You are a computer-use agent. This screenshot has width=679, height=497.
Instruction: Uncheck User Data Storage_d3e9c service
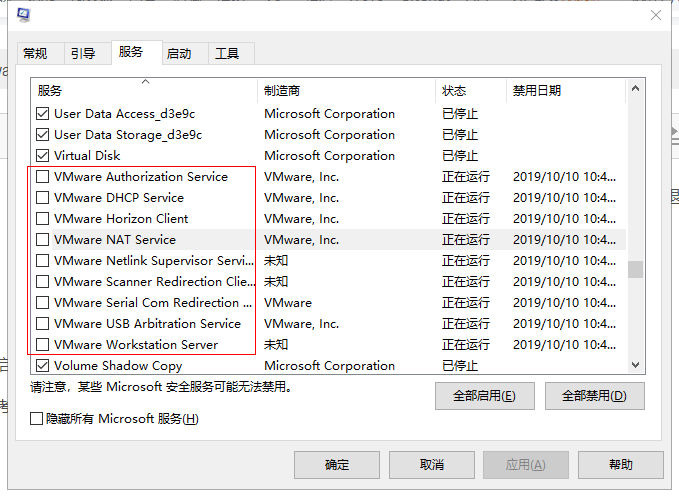42,135
